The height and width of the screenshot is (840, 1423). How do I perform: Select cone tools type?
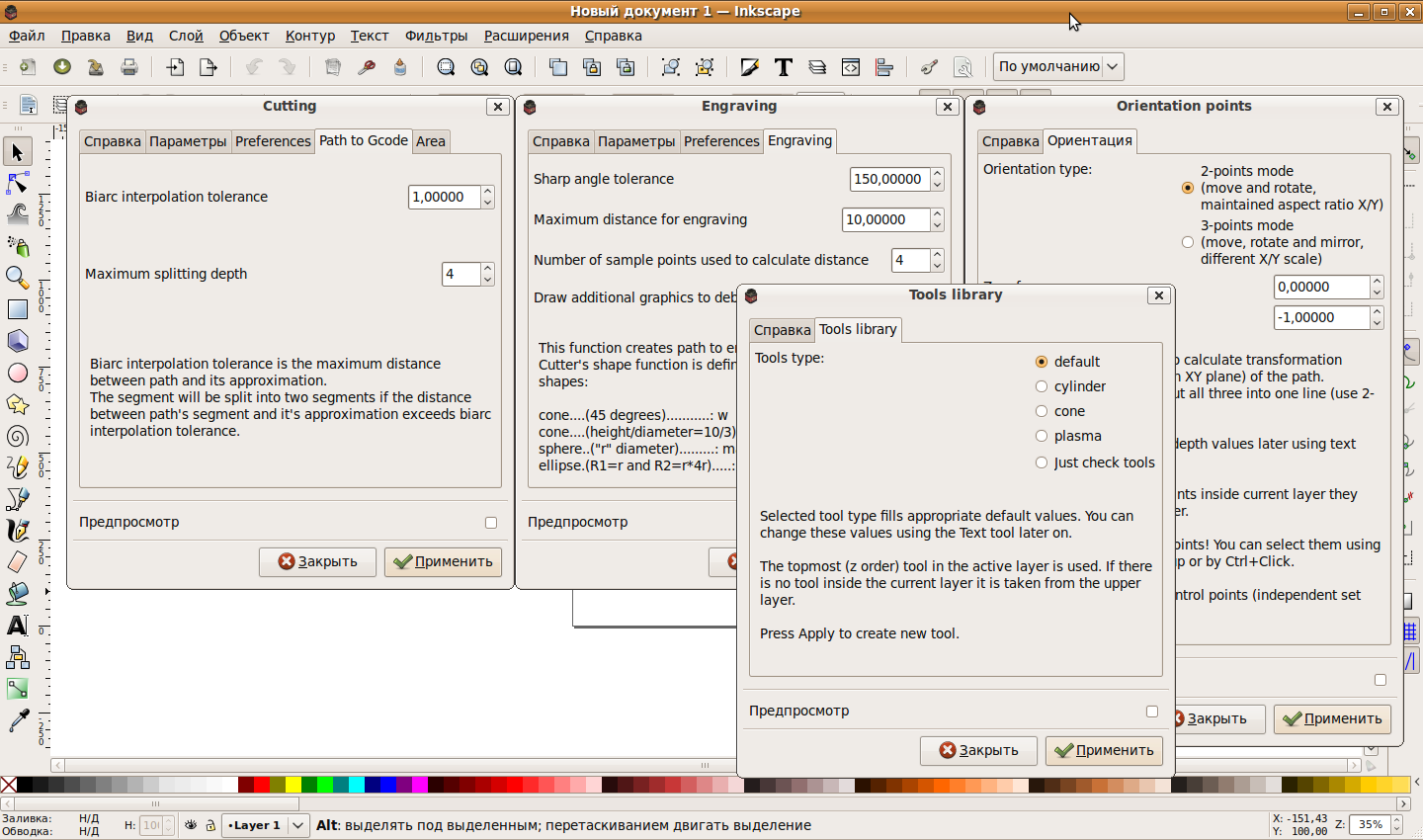coord(1042,411)
